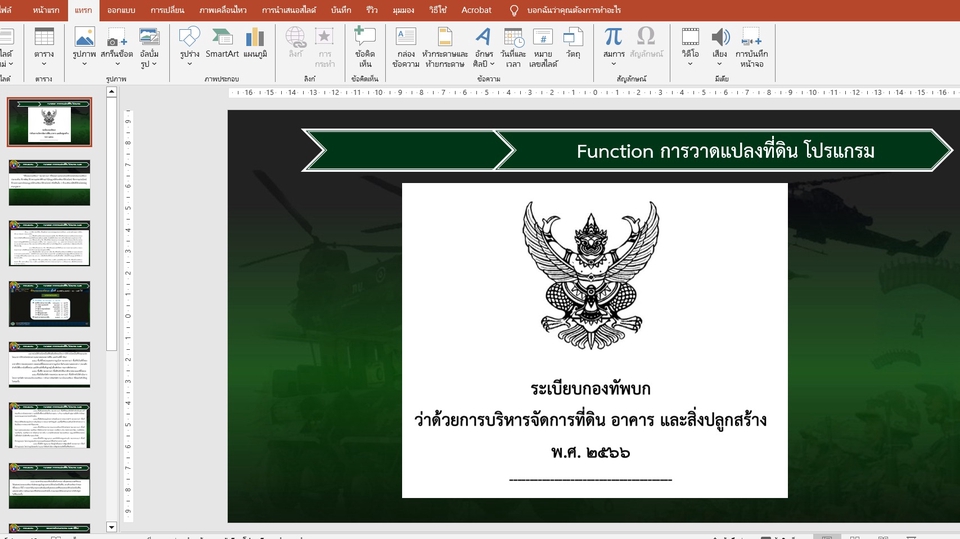Click the text 'ระเบียบกองทัพบก' on slide

tap(590, 388)
